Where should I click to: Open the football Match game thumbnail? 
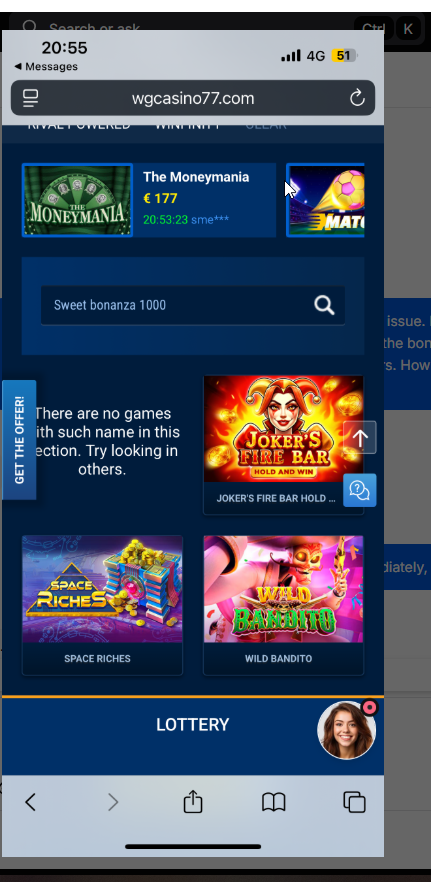point(326,200)
